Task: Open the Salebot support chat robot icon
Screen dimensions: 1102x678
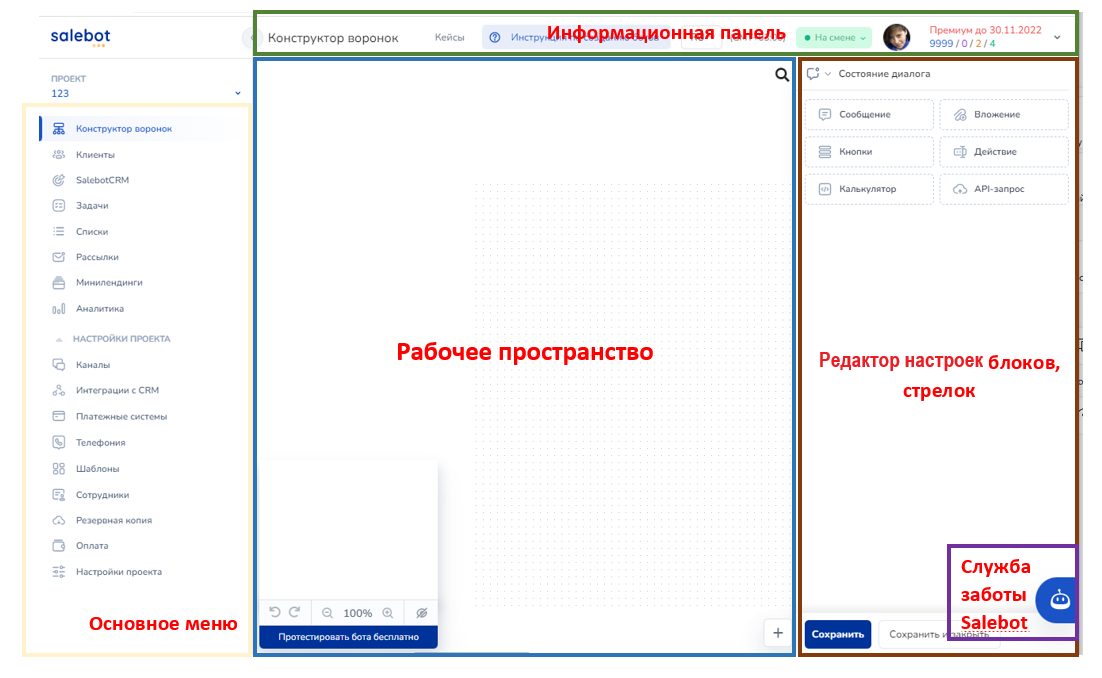Action: (1060, 600)
